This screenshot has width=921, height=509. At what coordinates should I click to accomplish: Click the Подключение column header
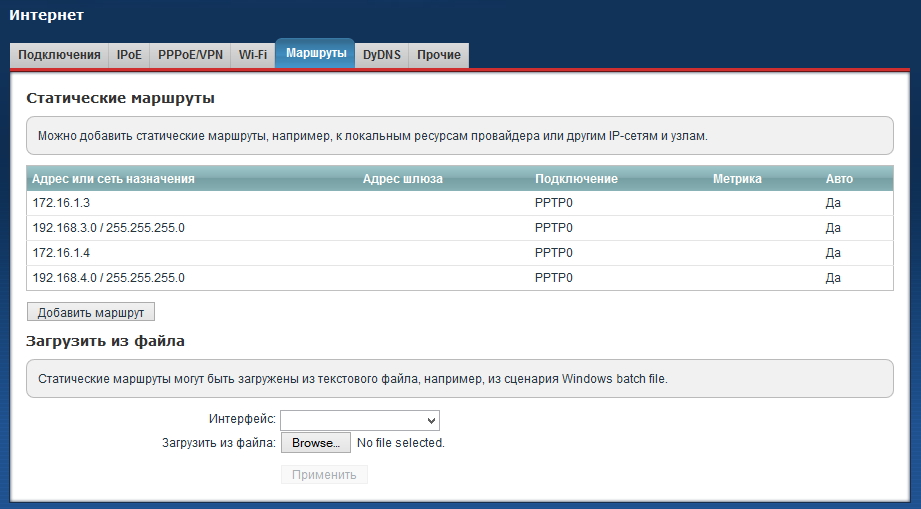pos(576,179)
